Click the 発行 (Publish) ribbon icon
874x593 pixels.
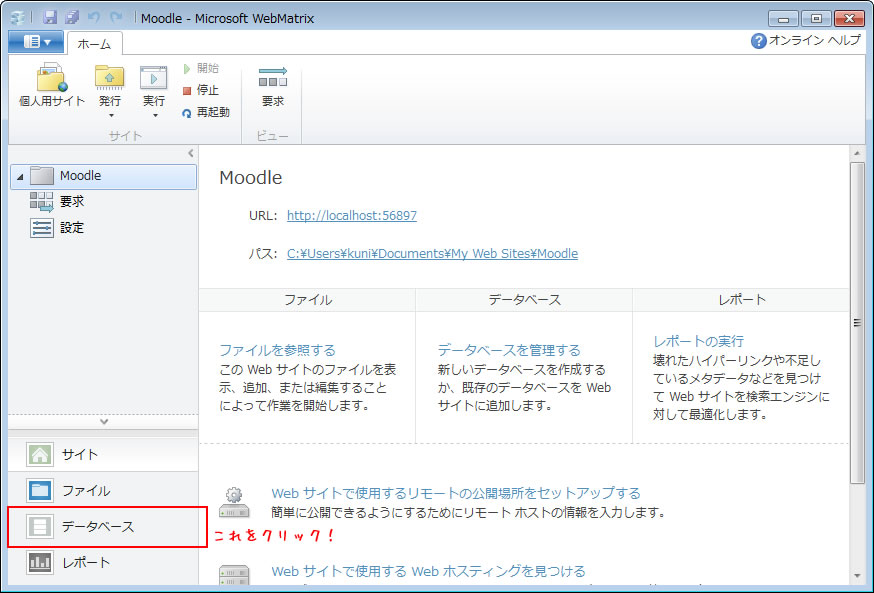point(110,79)
